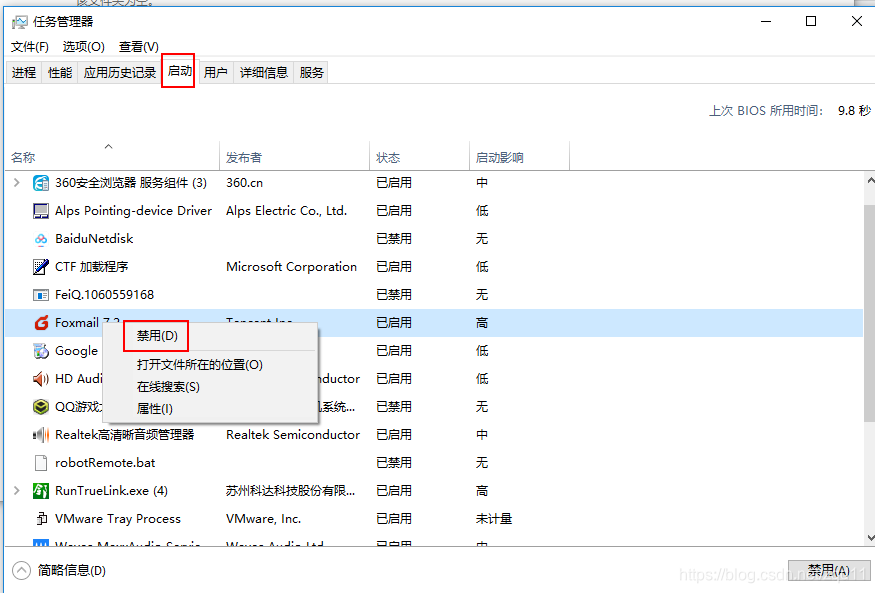Switch to the 详细信息 tab
Image resolution: width=875 pixels, height=593 pixels.
pyautogui.click(x=263, y=73)
